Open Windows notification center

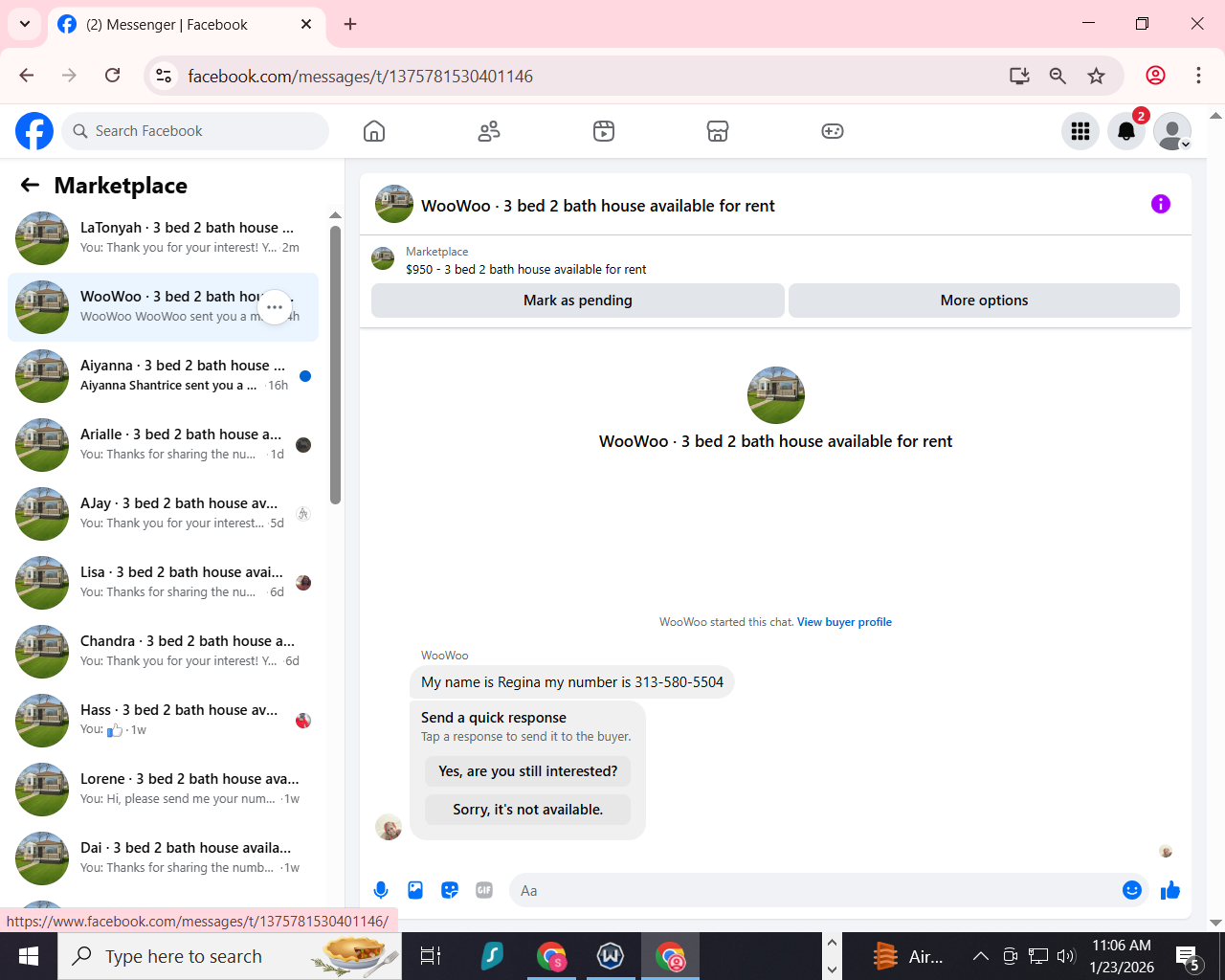(x=1189, y=957)
